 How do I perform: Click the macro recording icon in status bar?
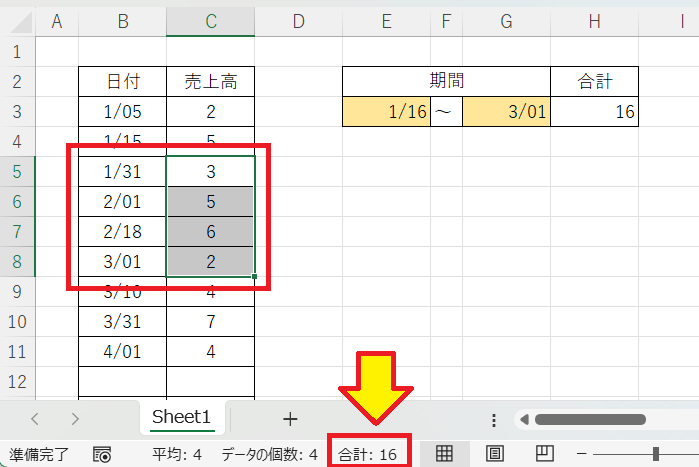pyautogui.click(x=102, y=454)
